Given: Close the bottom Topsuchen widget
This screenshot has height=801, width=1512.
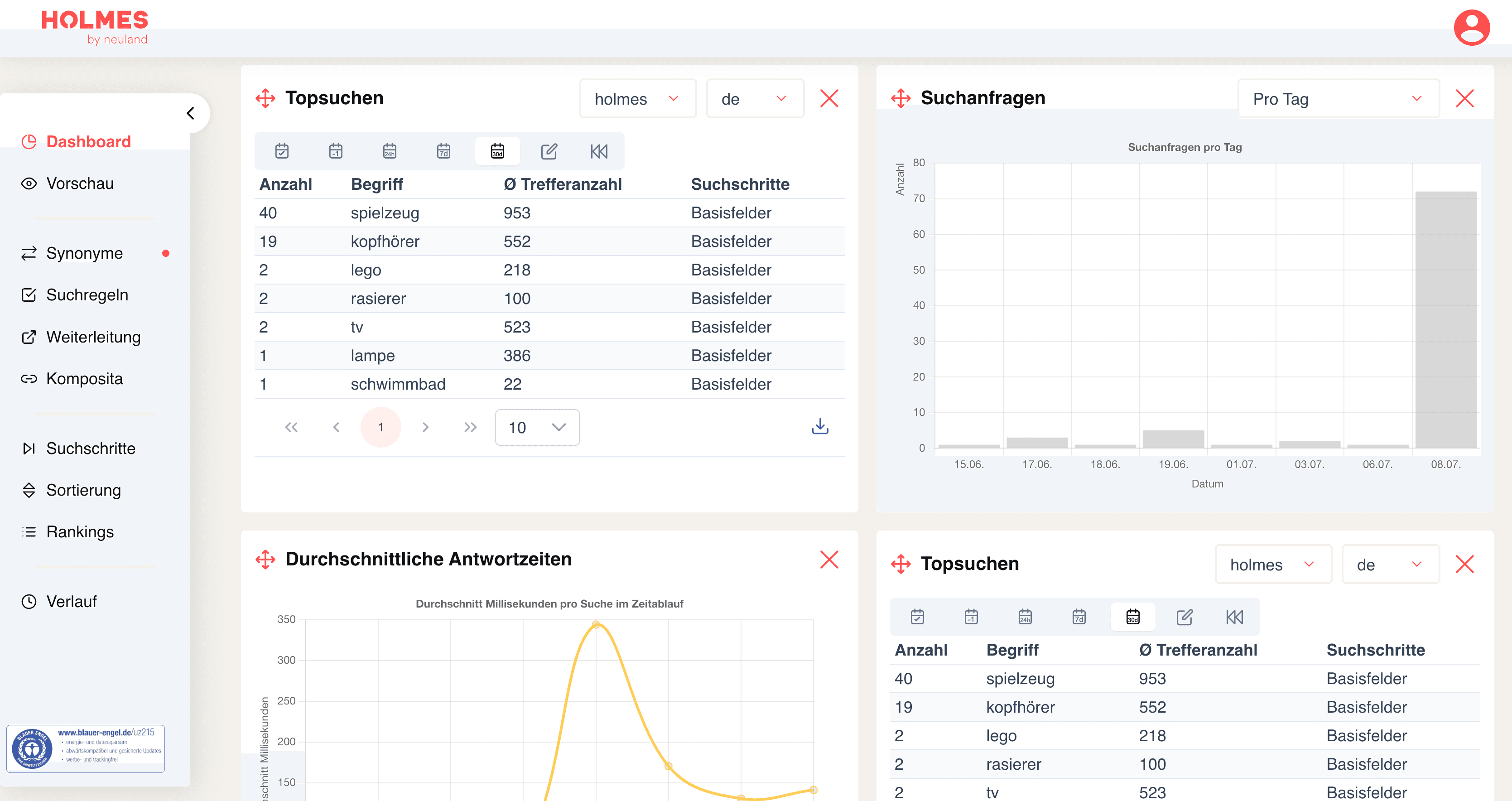Looking at the screenshot, I should [x=1464, y=564].
